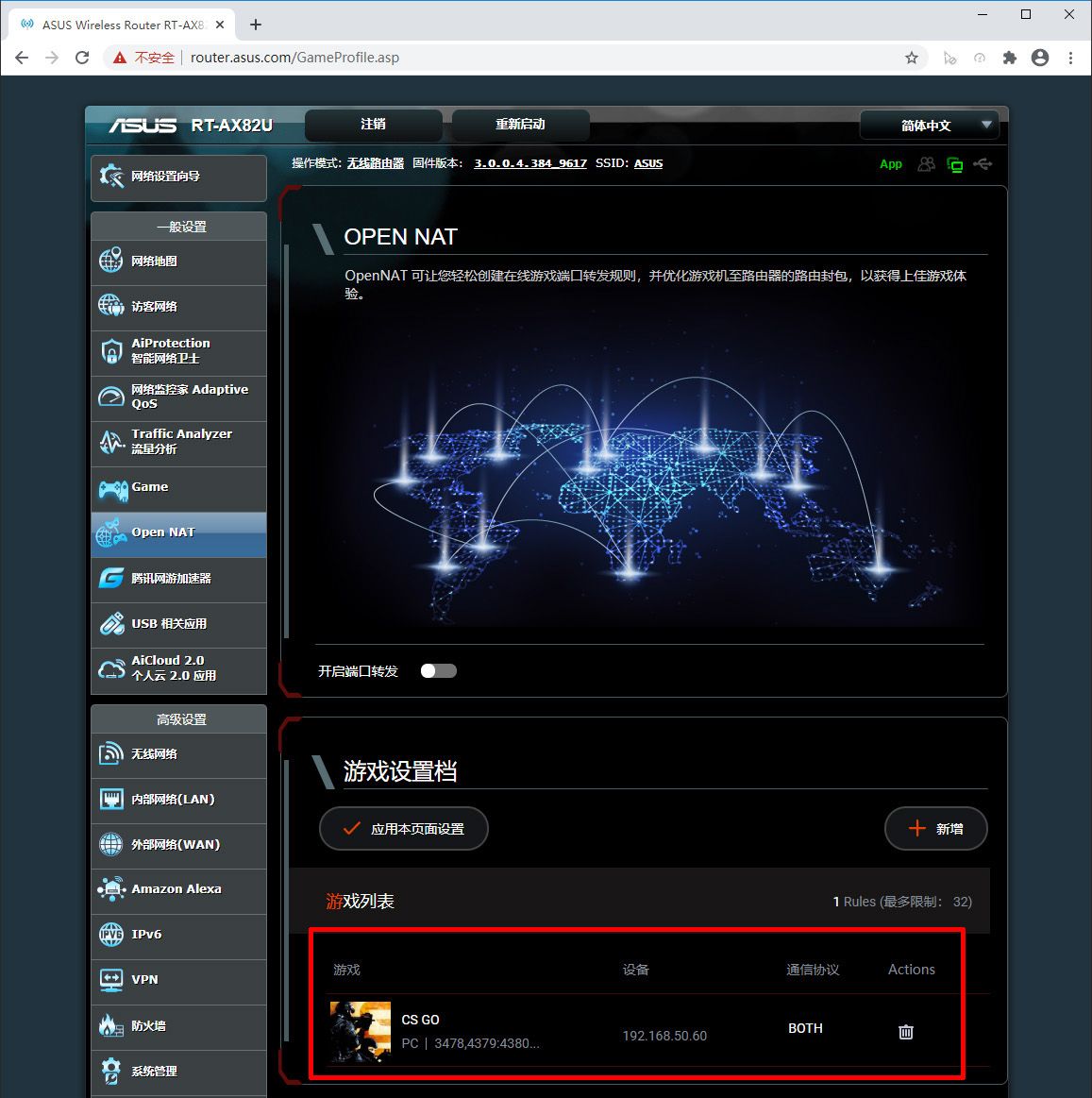Image resolution: width=1092 pixels, height=1098 pixels.
Task: Click the browser address bar URL
Action: 294,58
